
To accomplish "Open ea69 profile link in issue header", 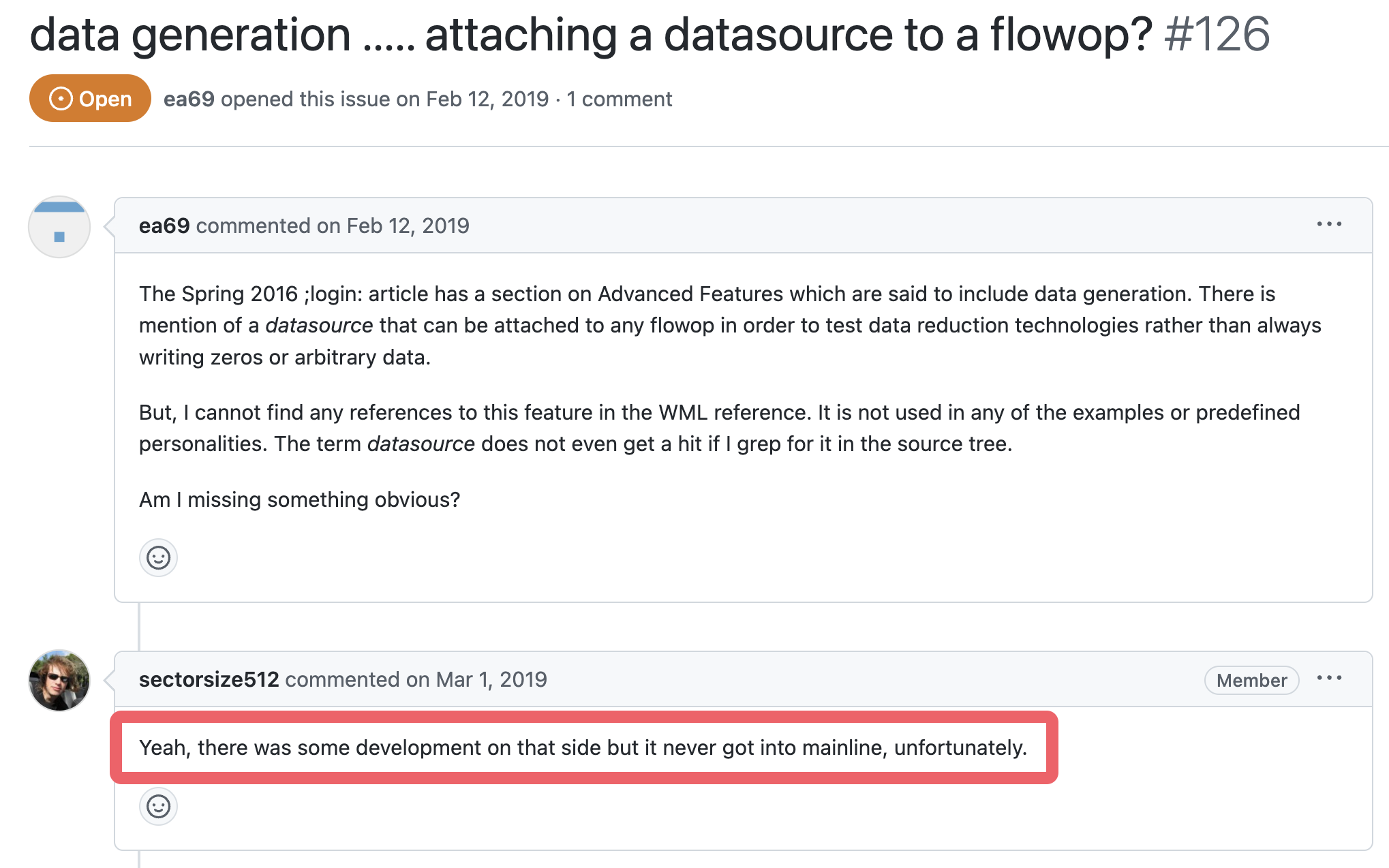I will pyautogui.click(x=189, y=99).
